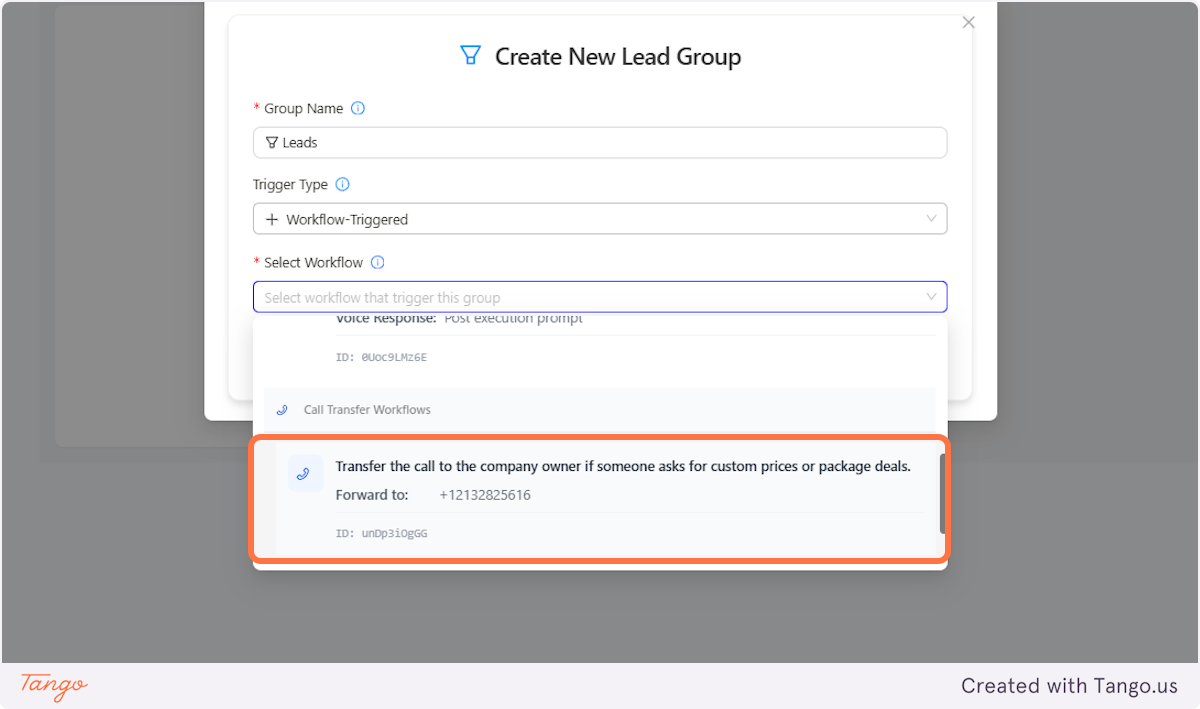
Task: Click the phone icon on the transfer call workflow option
Action: coord(305,473)
